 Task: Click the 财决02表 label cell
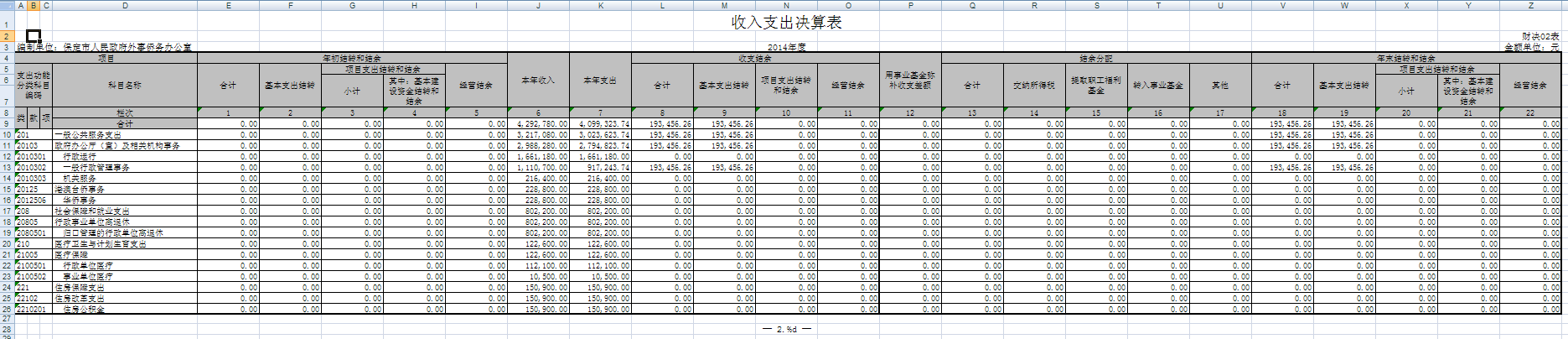[x=1540, y=37]
